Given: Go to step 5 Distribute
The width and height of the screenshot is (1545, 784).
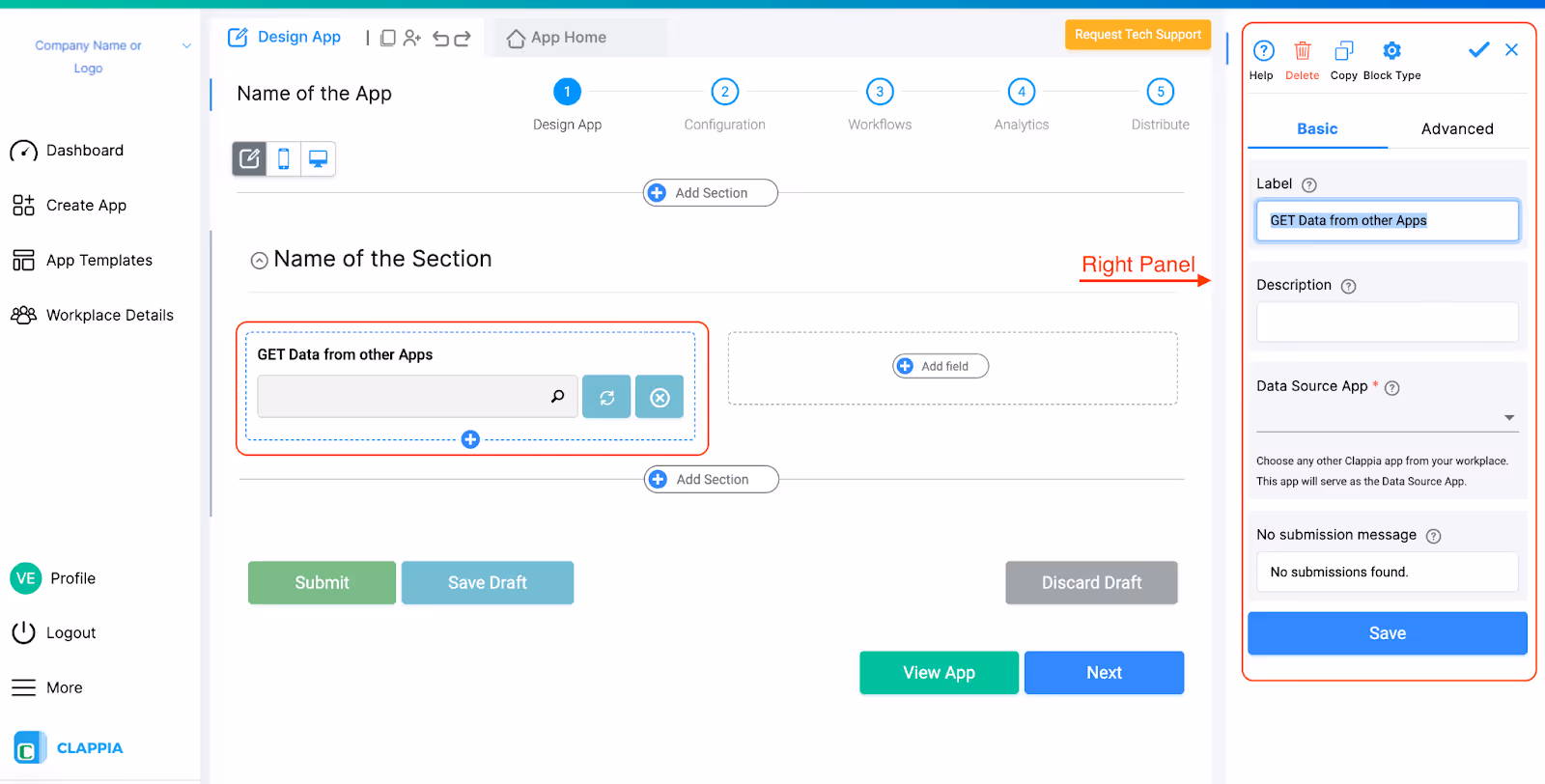Looking at the screenshot, I should pyautogui.click(x=1161, y=92).
